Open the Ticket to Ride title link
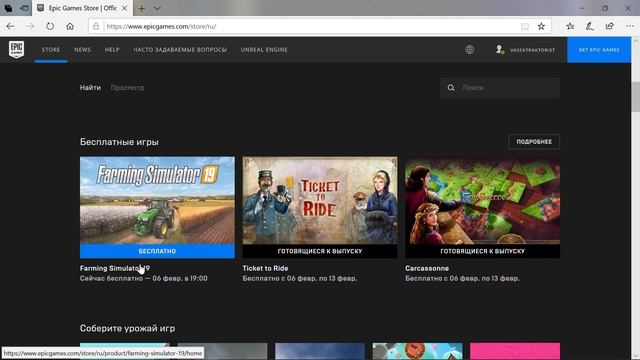The image size is (640, 360). pyautogui.click(x=265, y=268)
